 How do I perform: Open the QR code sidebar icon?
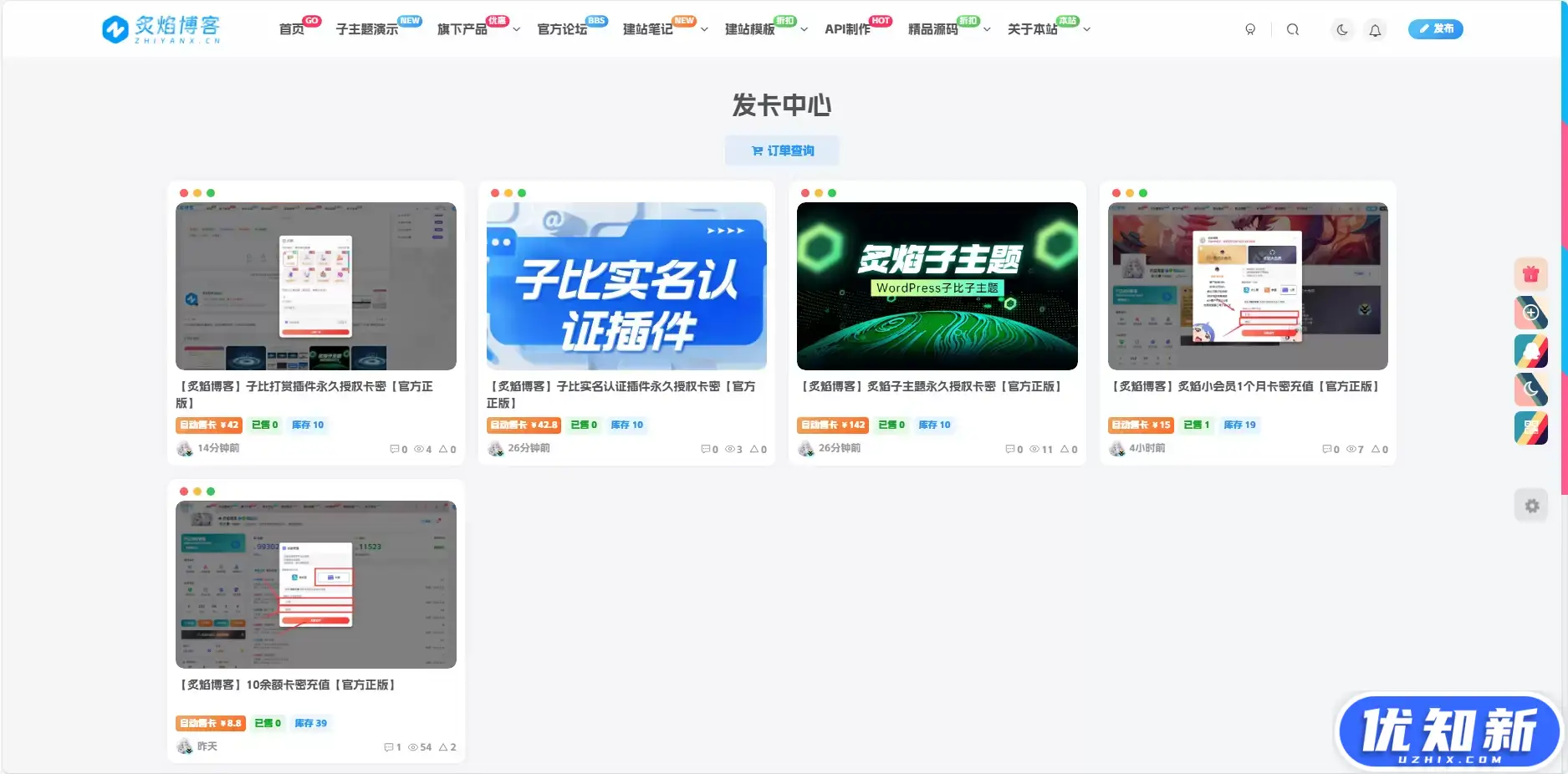(x=1530, y=428)
